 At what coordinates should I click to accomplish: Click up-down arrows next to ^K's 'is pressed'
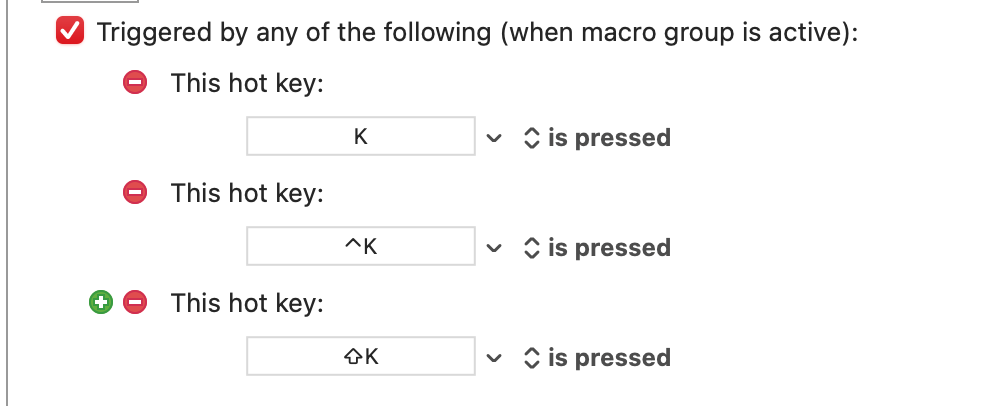(531, 248)
